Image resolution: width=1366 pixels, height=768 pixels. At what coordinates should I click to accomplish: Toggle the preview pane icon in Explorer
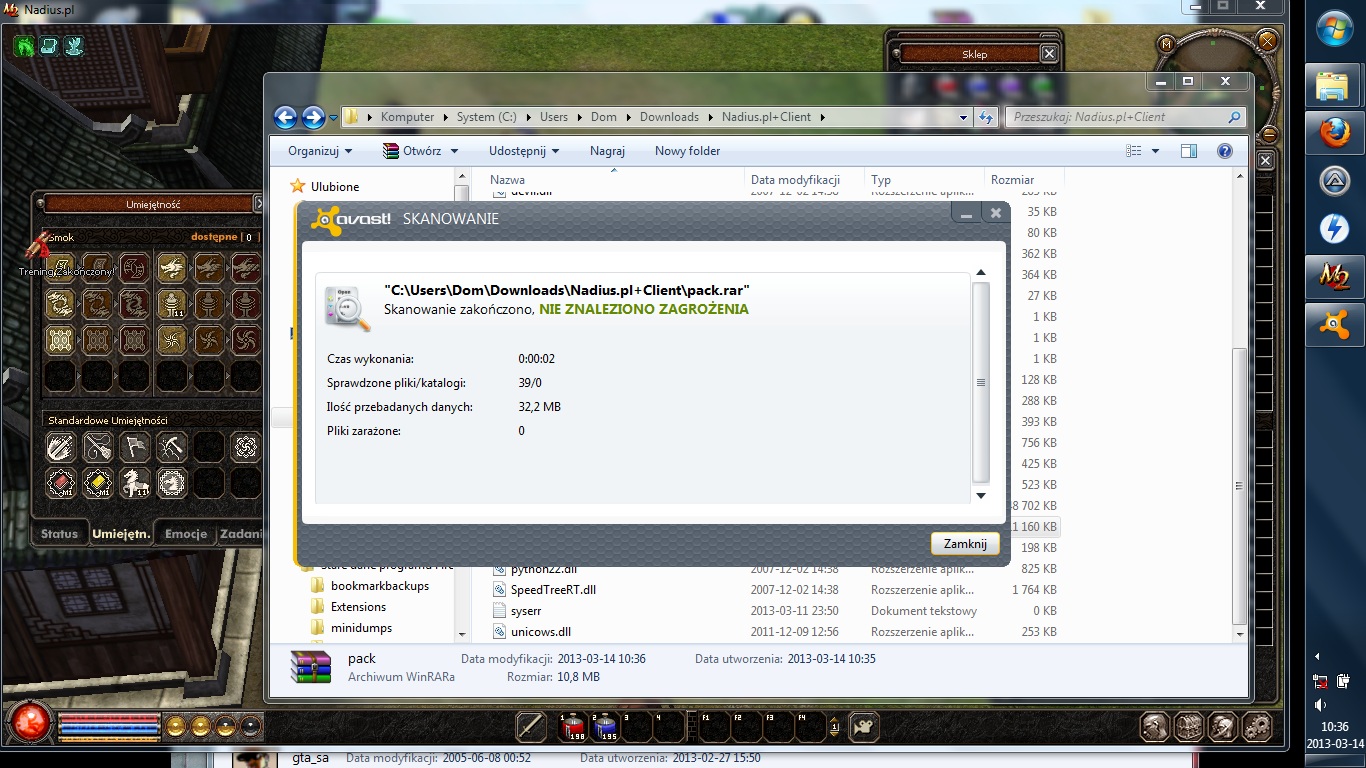click(1189, 151)
